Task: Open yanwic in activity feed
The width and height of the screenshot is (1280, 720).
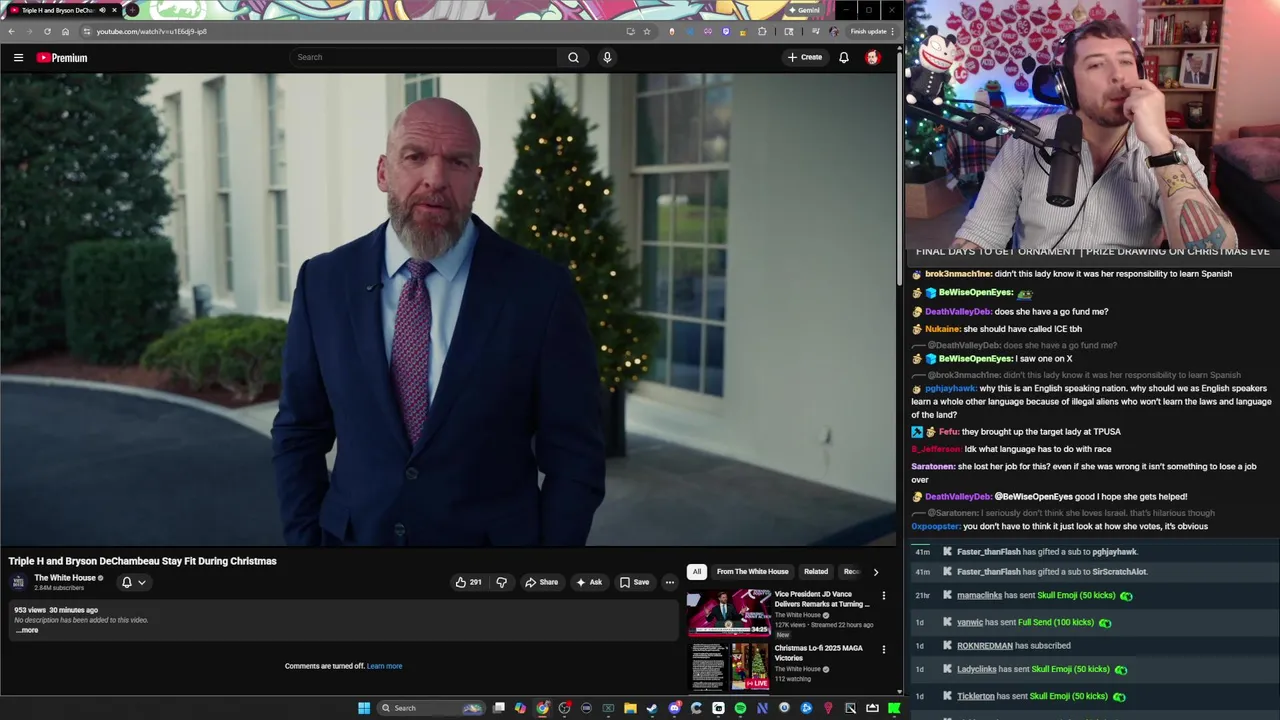Action: point(970,622)
